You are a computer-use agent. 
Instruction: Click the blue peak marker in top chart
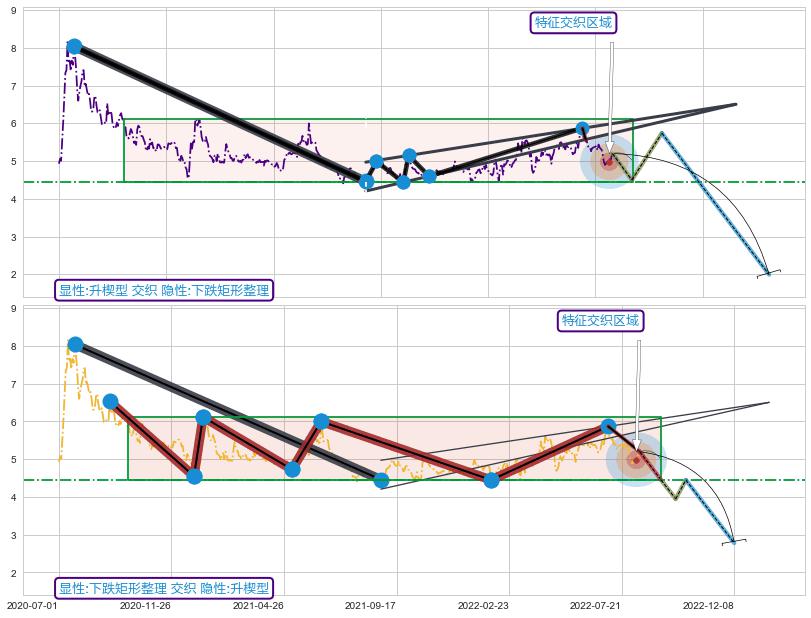(73, 47)
